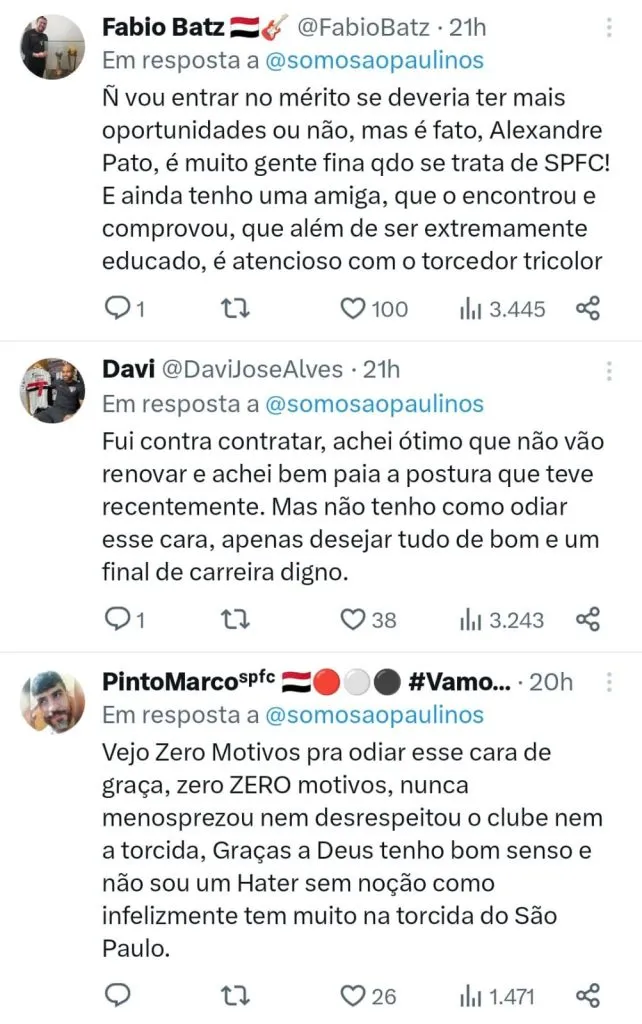Reply to PintoMarco's tweet
Screen dimensions: 642x1024
(x=118, y=996)
